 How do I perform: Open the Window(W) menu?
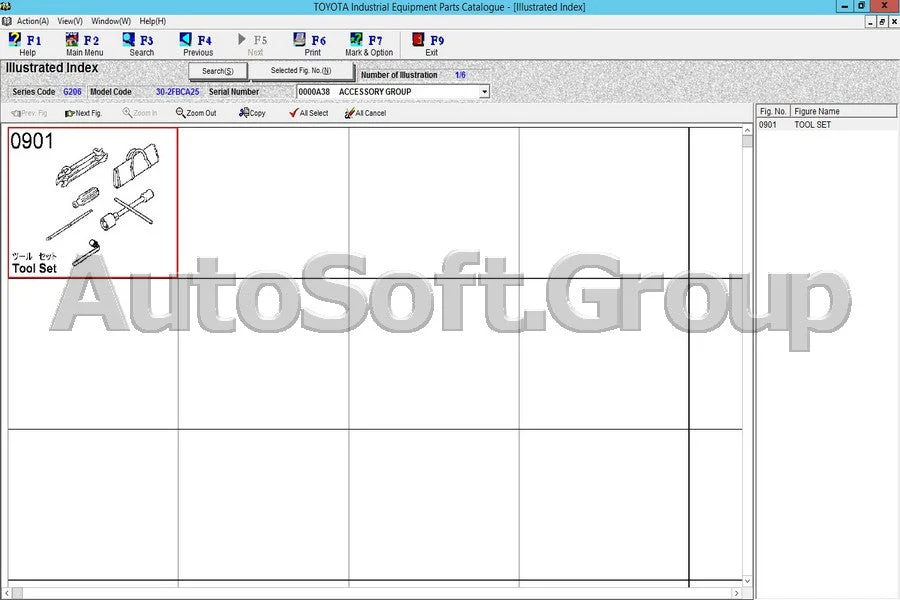click(x=110, y=20)
